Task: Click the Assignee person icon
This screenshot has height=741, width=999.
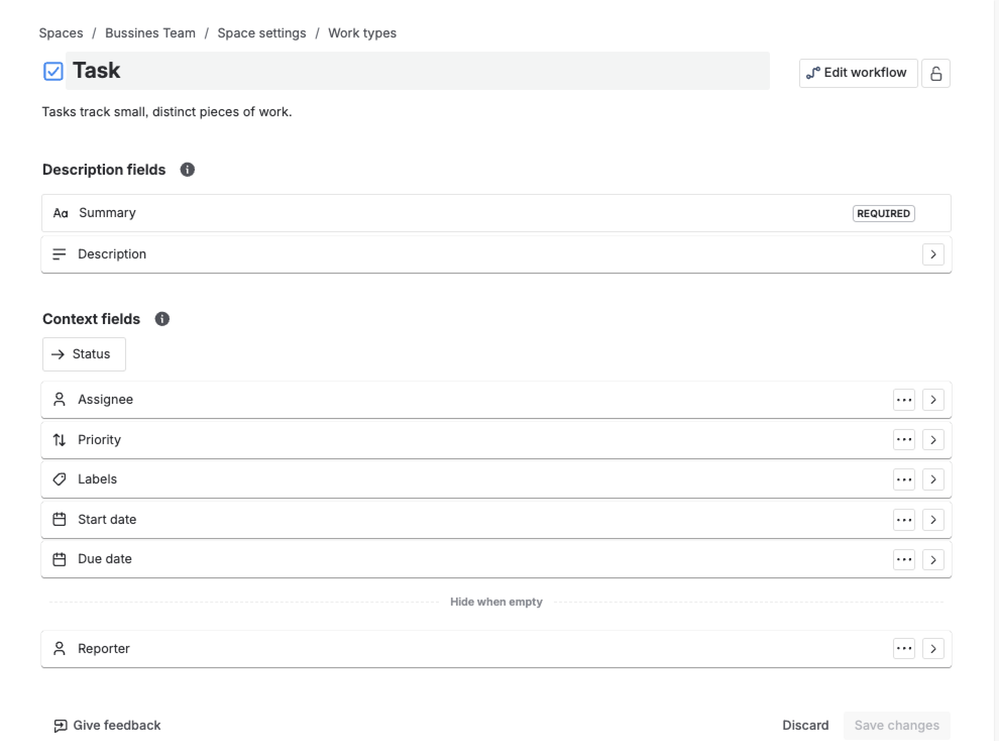Action: pos(61,399)
